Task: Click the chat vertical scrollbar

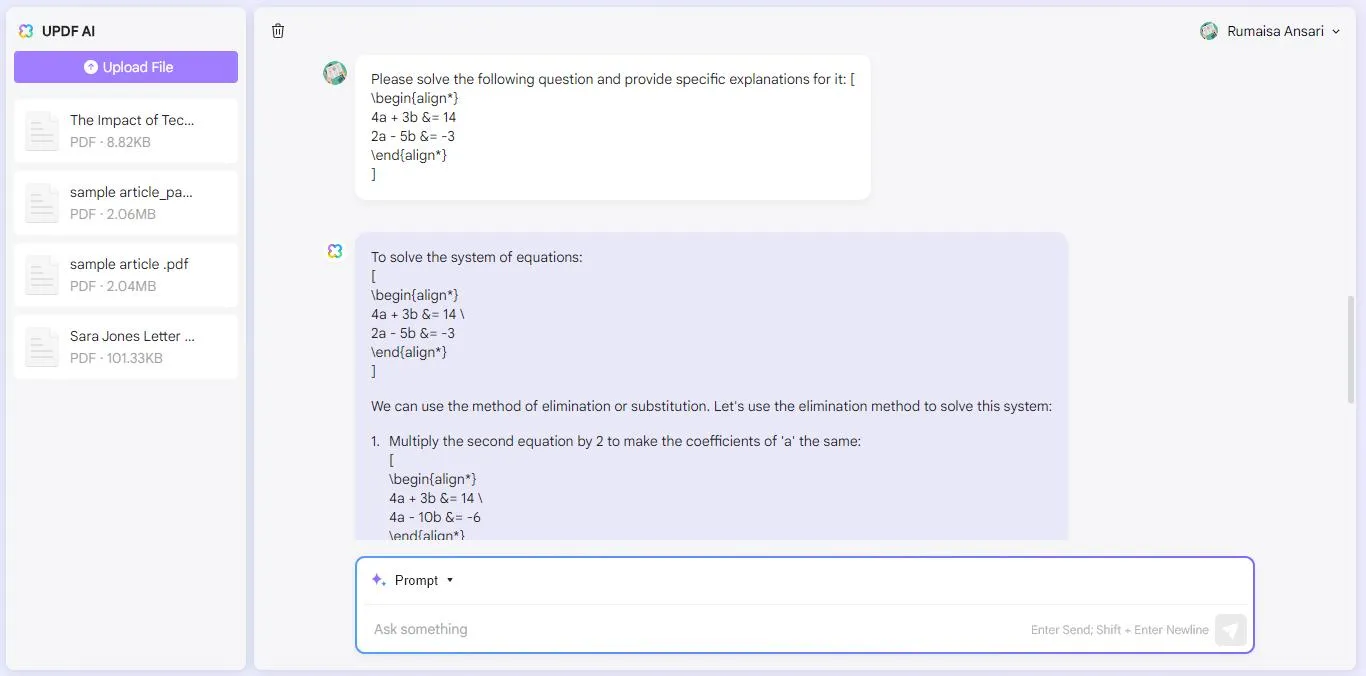Action: [x=1352, y=350]
